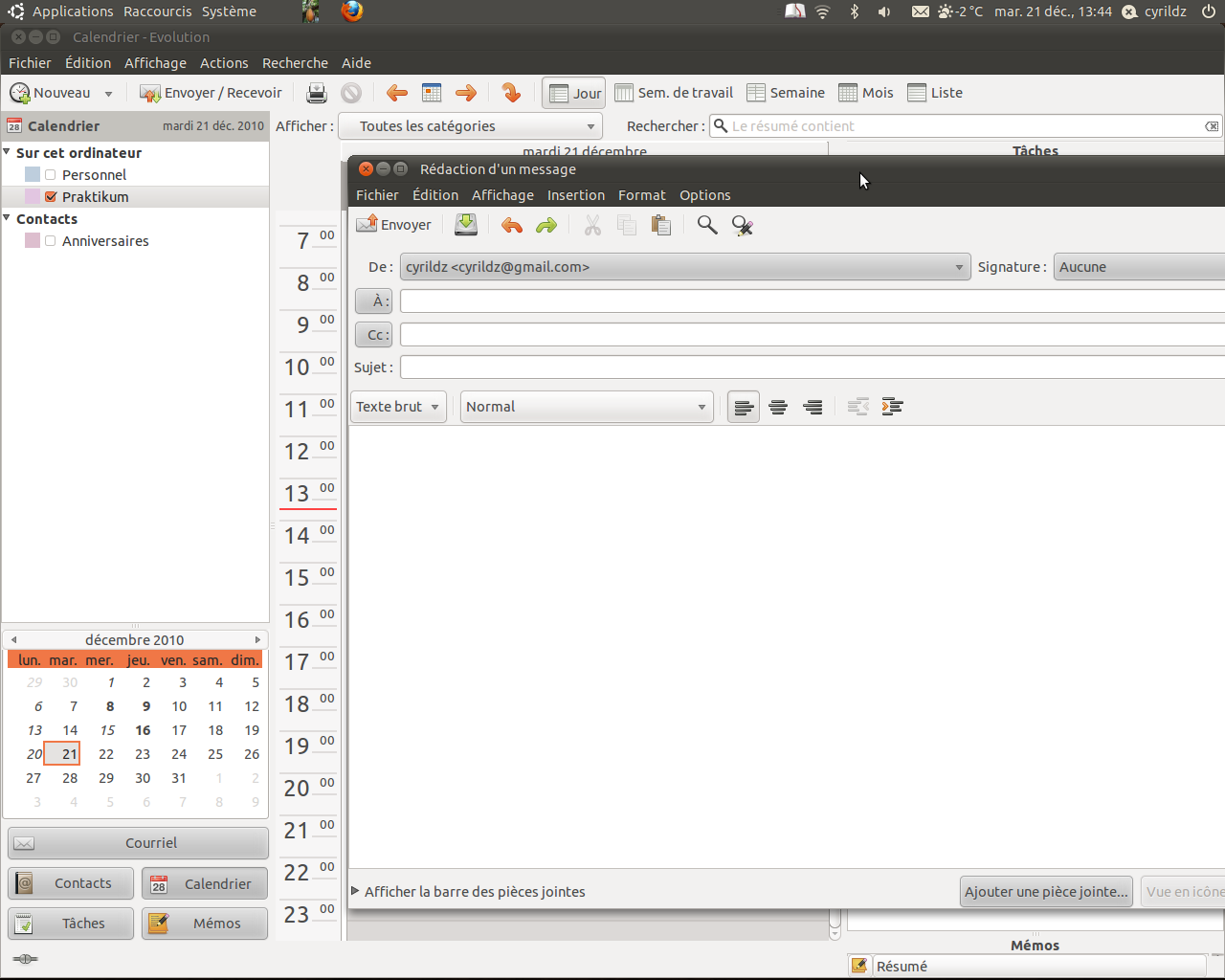Click the magnifier search icon in composer
The width and height of the screenshot is (1225, 980).
click(x=707, y=225)
